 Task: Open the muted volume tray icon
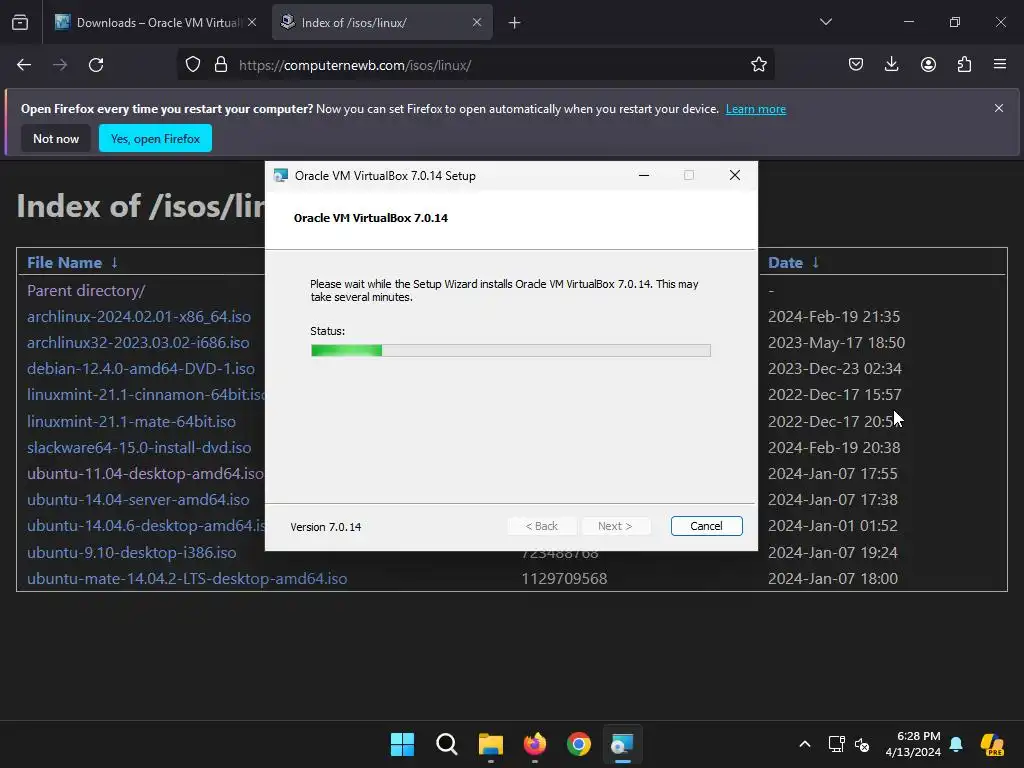coord(862,744)
